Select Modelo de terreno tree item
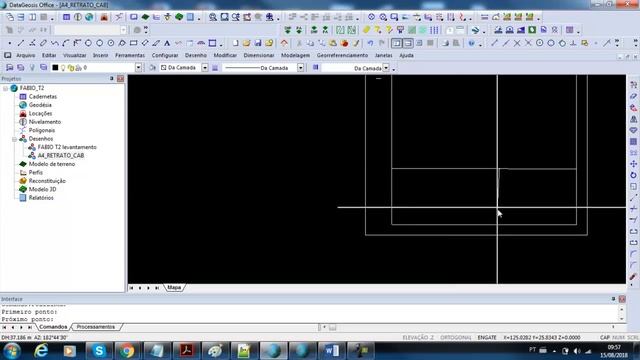 pyautogui.click(x=51, y=164)
